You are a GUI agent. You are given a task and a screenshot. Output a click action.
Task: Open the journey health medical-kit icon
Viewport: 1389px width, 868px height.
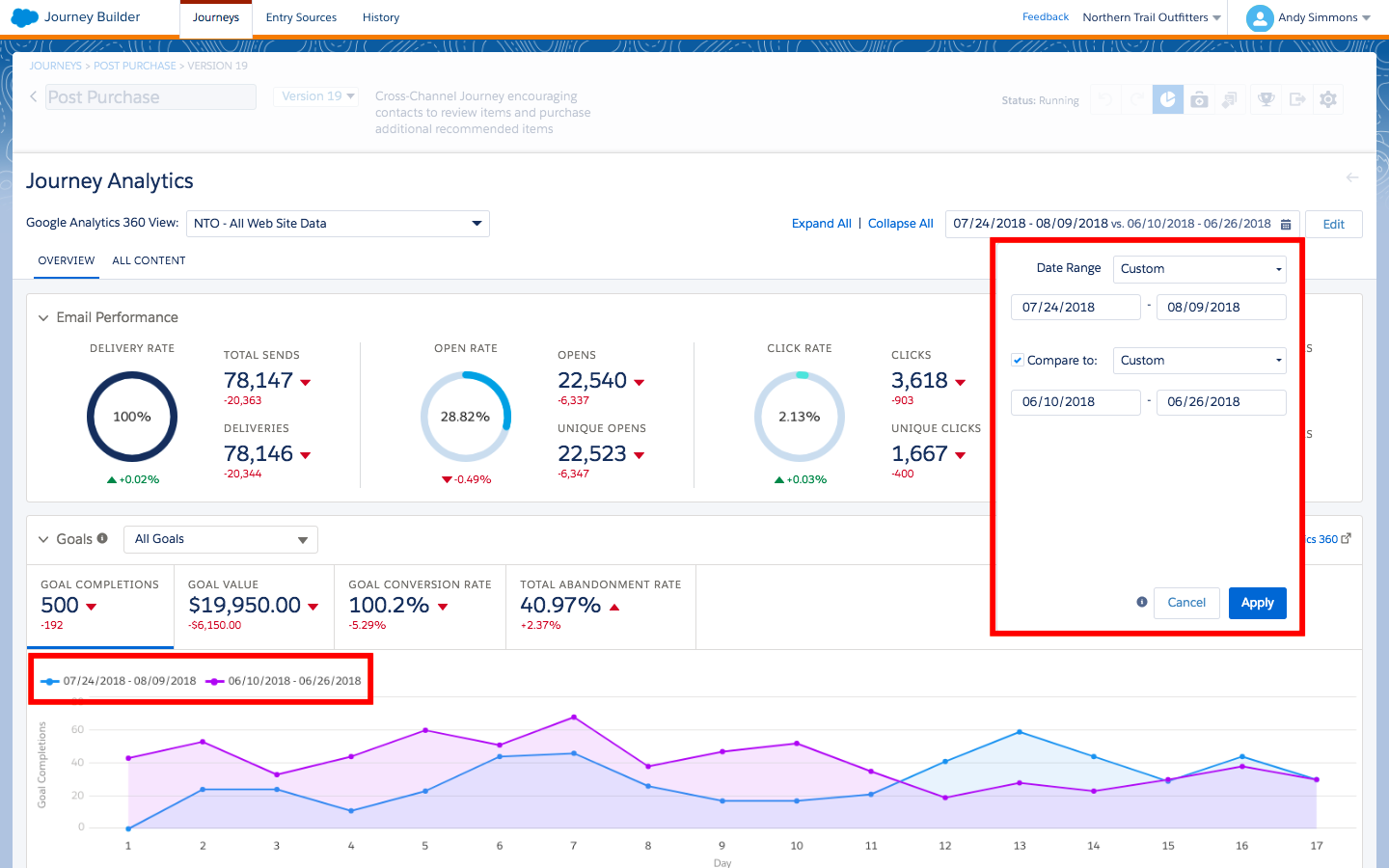point(1199,99)
